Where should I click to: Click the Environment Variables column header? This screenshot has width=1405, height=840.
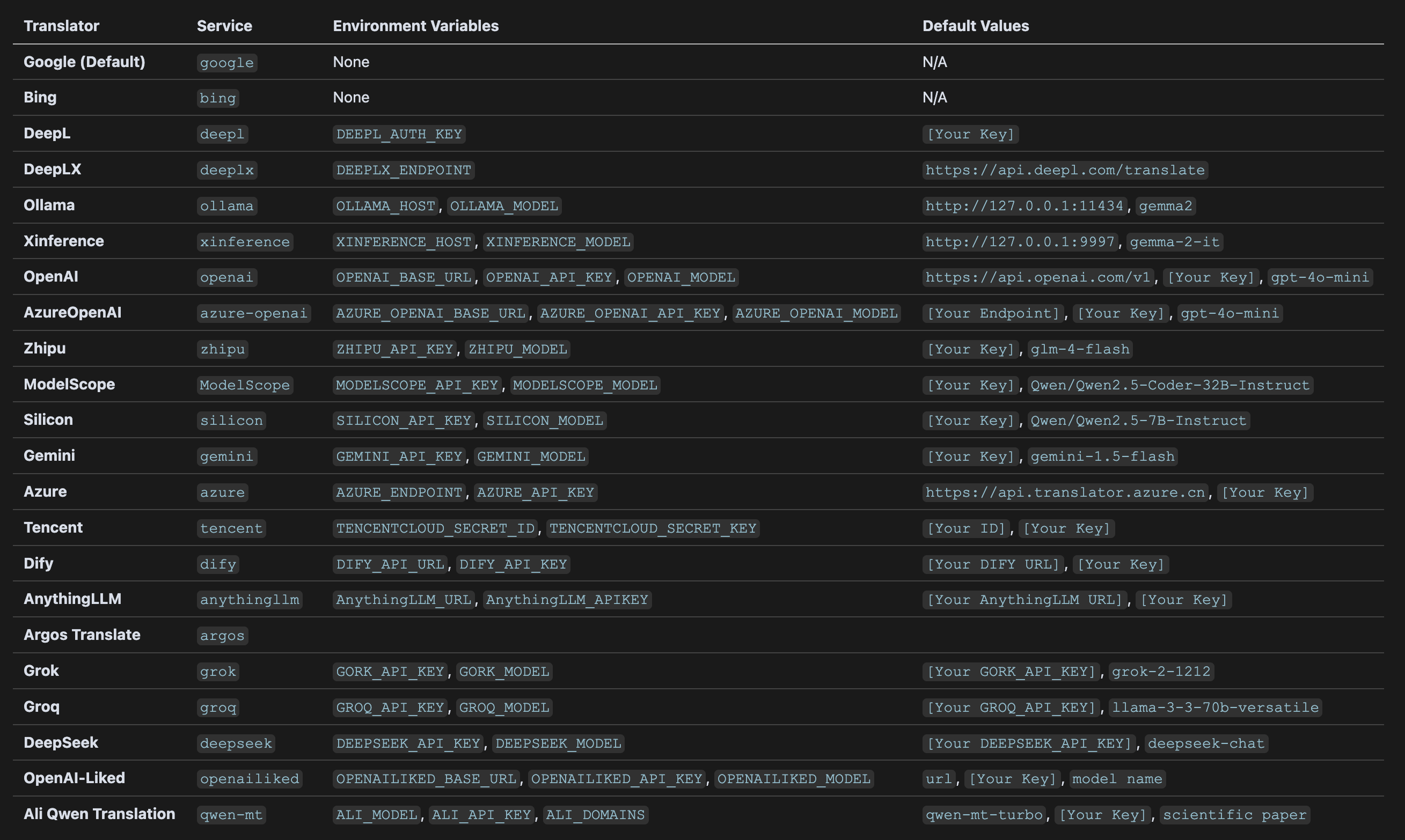point(416,26)
